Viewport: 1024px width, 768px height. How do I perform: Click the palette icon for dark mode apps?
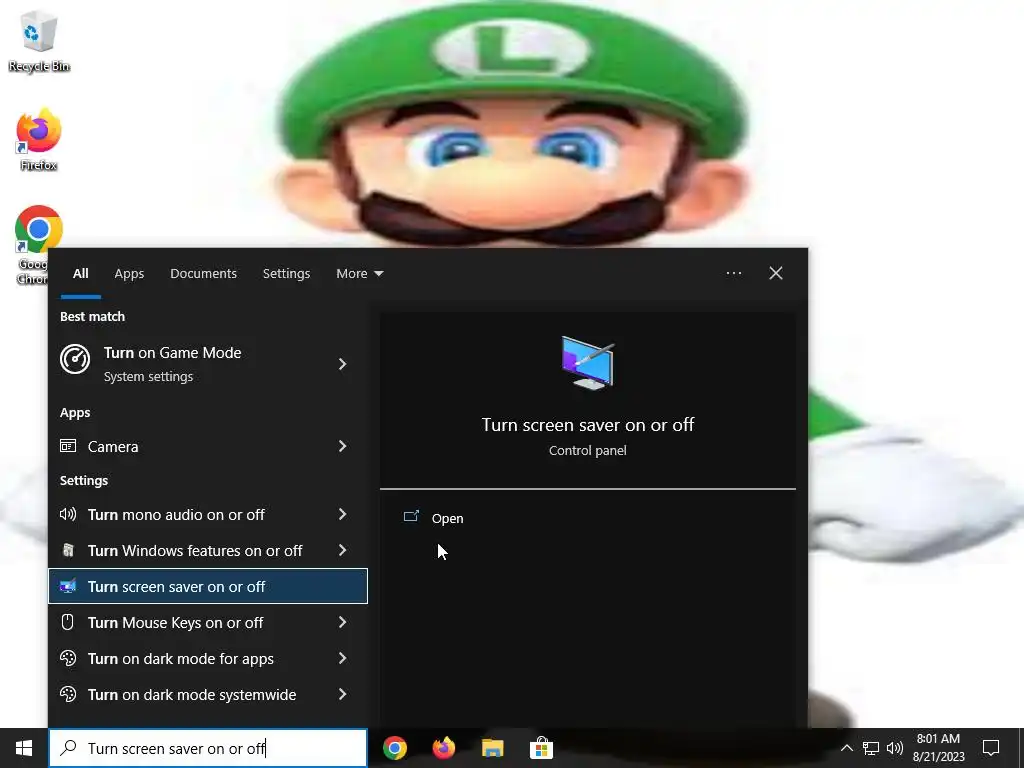click(68, 658)
